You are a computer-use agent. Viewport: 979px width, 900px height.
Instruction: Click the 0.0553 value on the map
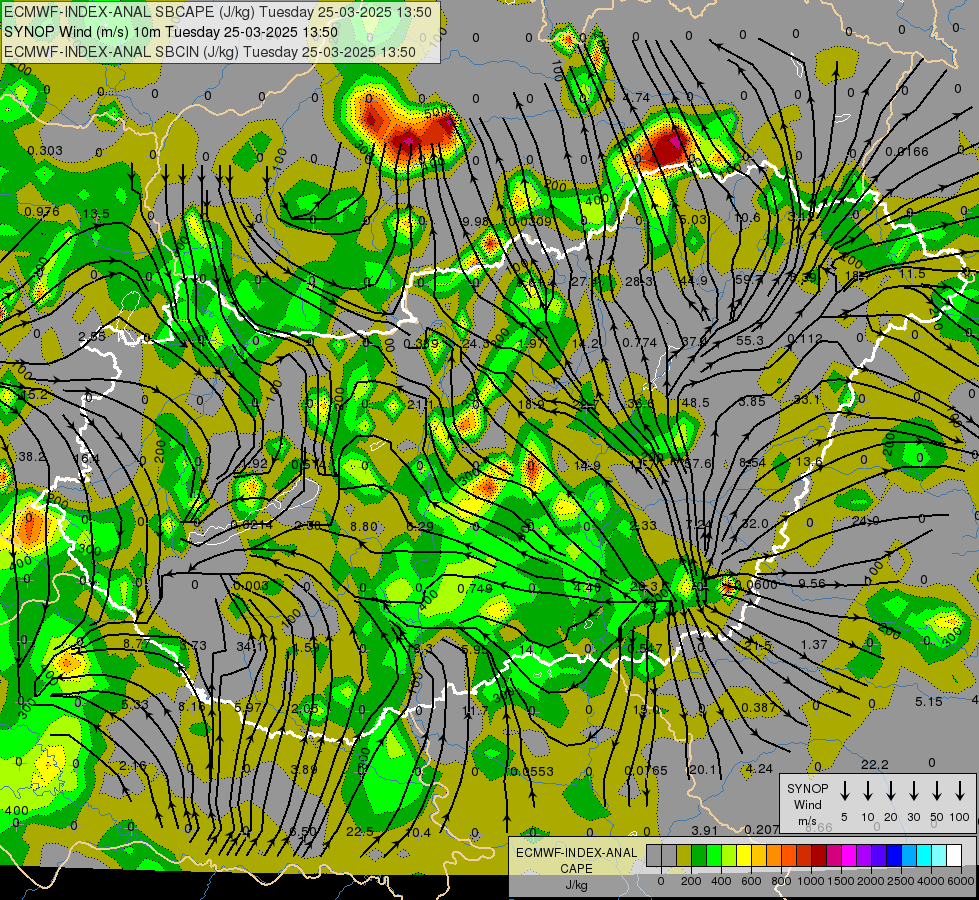(x=532, y=771)
